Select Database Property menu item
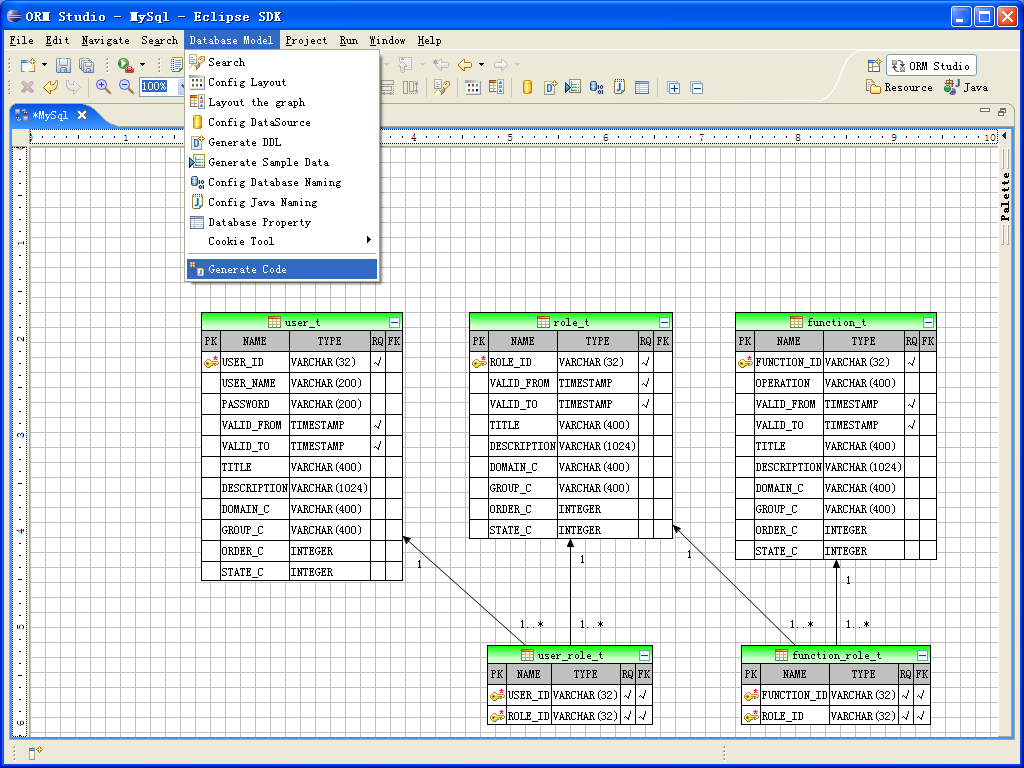The height and width of the screenshot is (768, 1024). 281,223
